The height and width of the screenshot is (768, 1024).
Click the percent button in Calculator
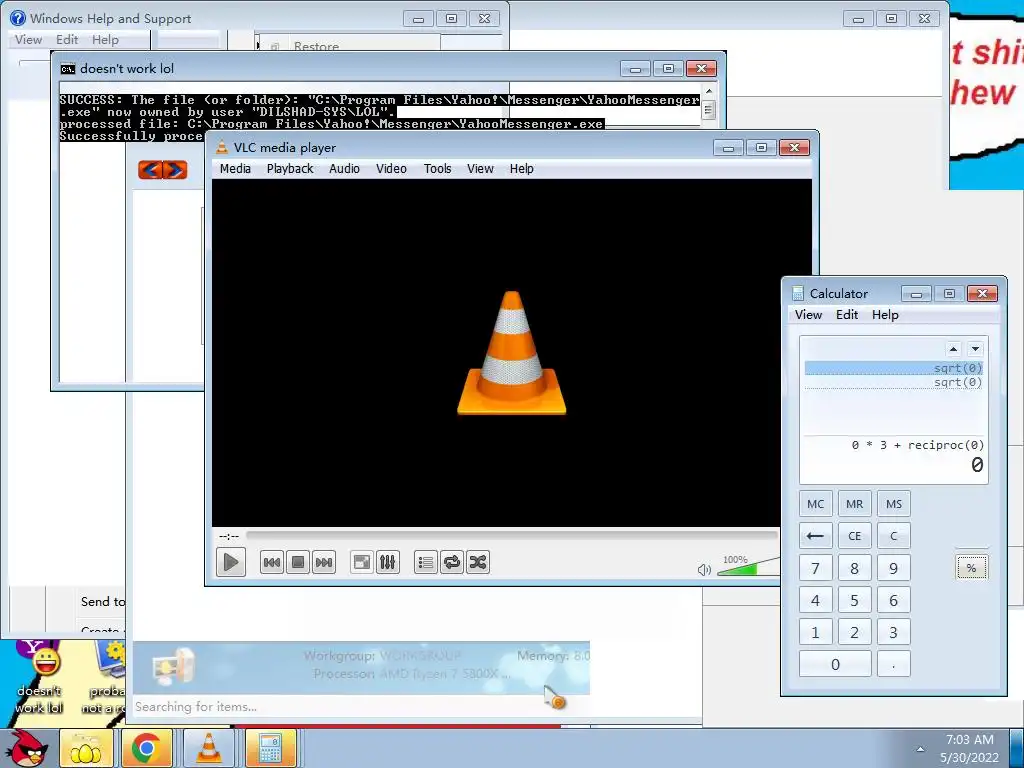point(972,568)
